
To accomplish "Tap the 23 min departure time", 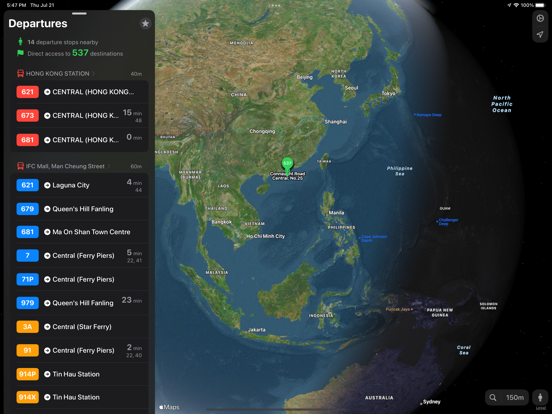I will click(x=132, y=300).
